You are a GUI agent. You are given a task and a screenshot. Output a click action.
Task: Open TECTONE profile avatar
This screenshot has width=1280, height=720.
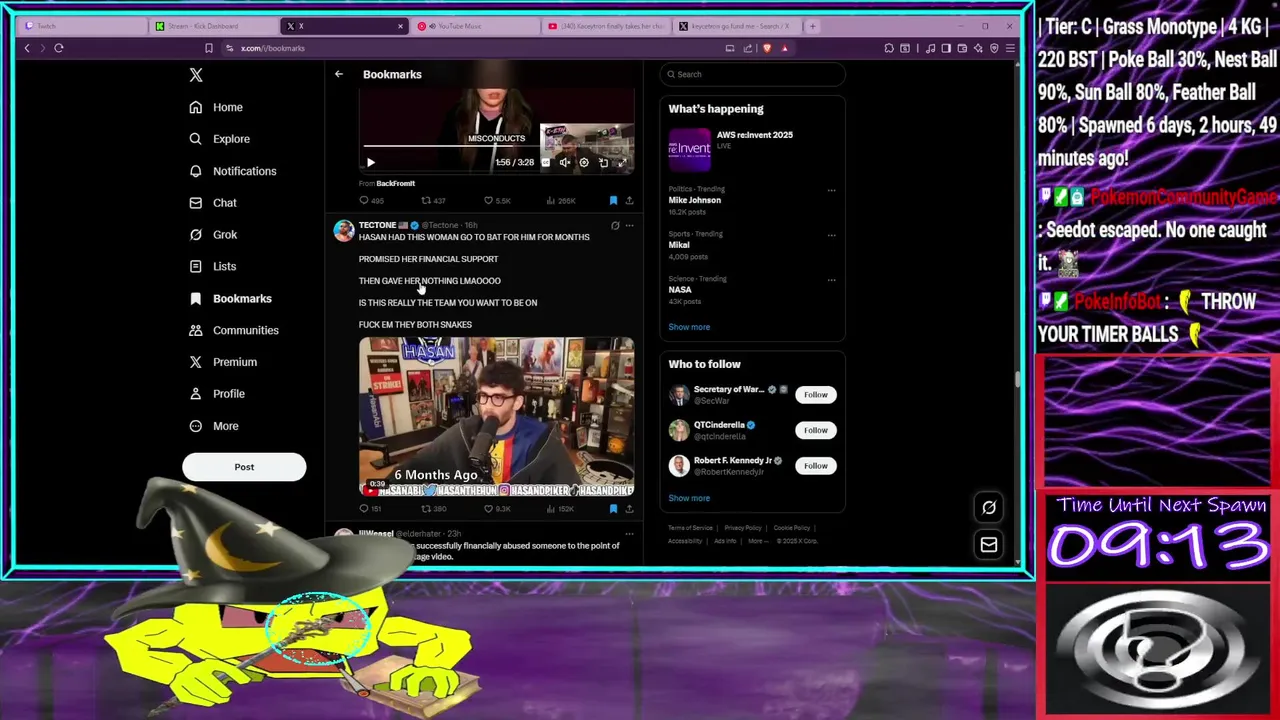click(x=344, y=231)
